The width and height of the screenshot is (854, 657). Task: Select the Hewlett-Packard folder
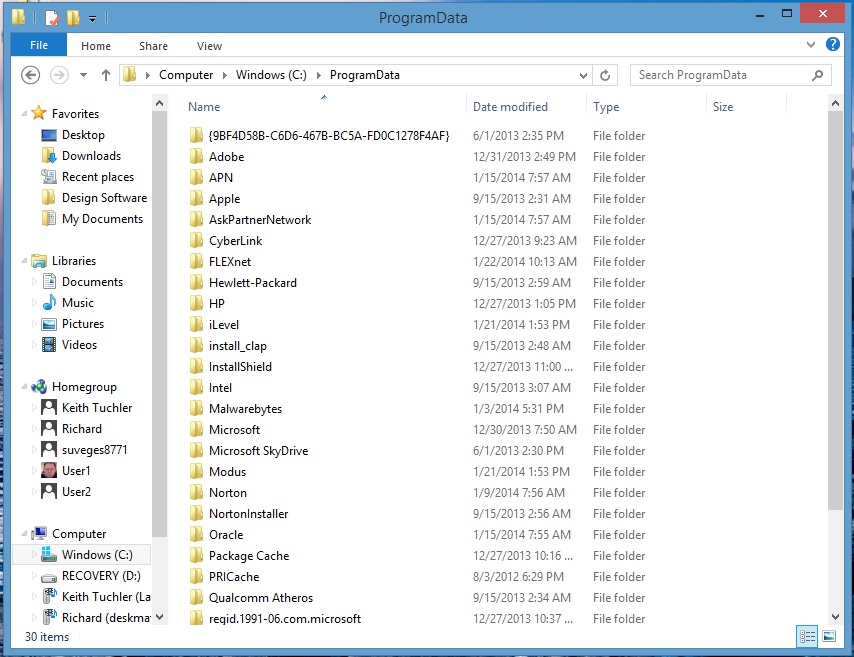(x=253, y=283)
